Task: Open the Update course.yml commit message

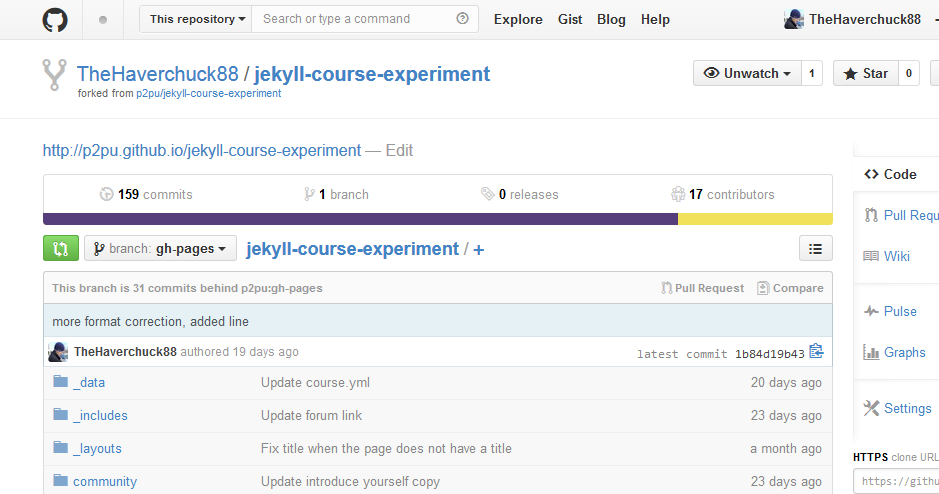Action: [315, 382]
